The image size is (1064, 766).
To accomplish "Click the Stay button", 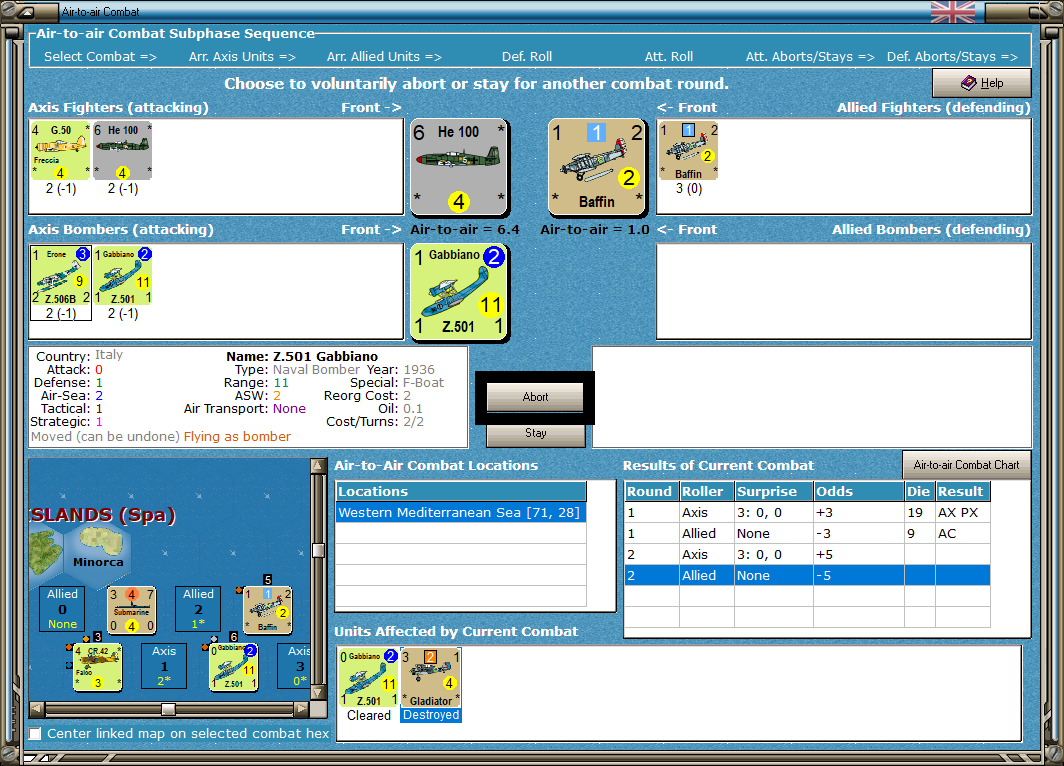I will 535,434.
